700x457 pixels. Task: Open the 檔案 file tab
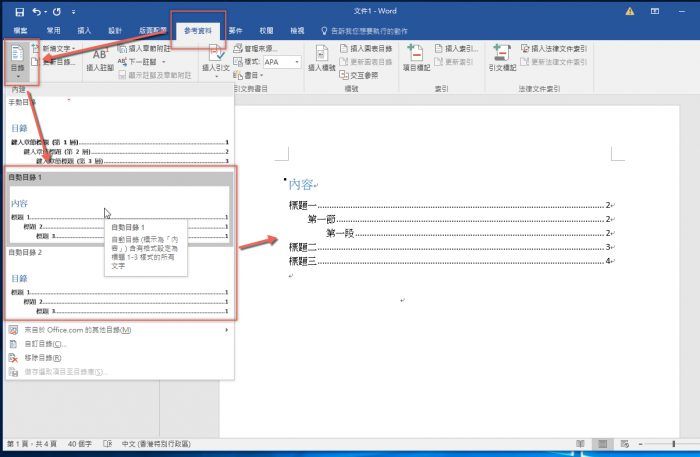tap(20, 31)
